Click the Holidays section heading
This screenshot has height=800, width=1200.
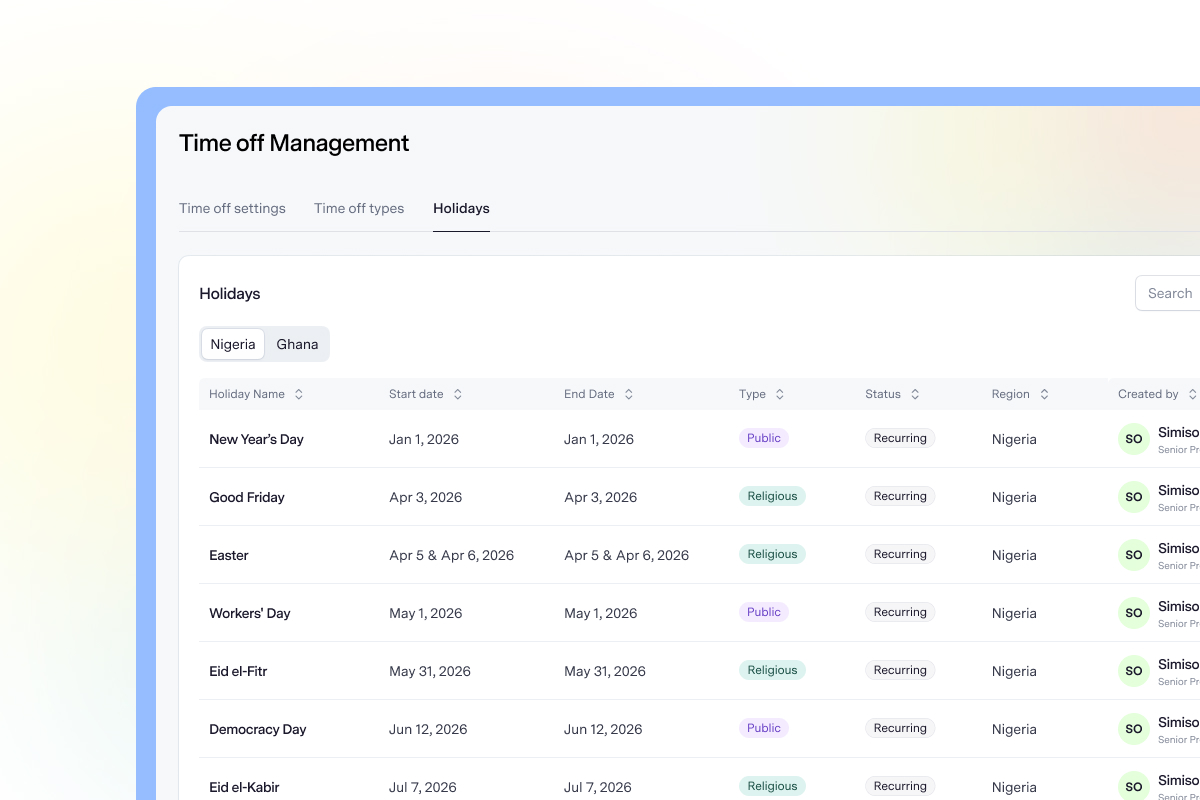pos(230,293)
